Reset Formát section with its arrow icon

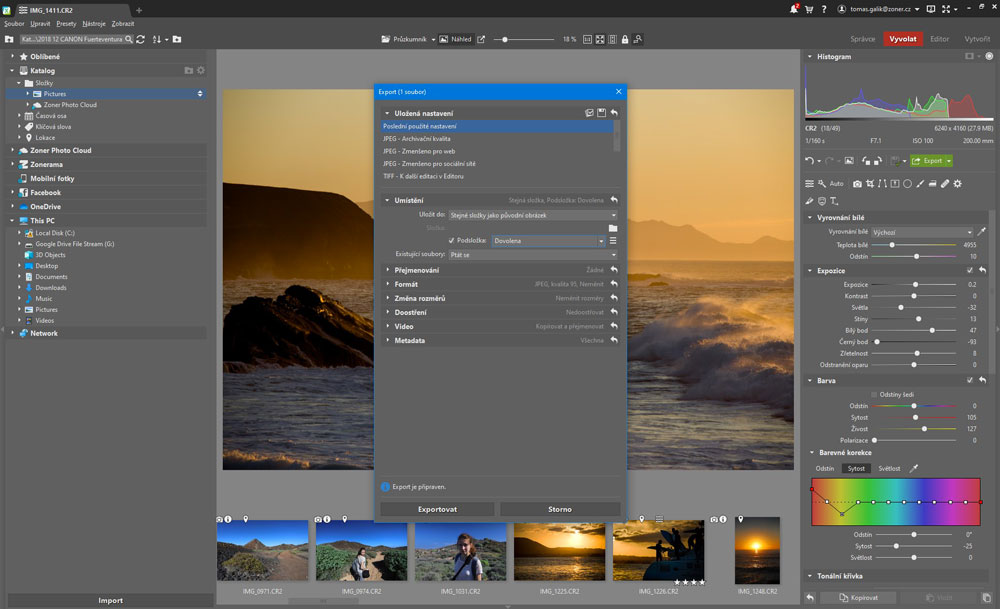pos(613,284)
